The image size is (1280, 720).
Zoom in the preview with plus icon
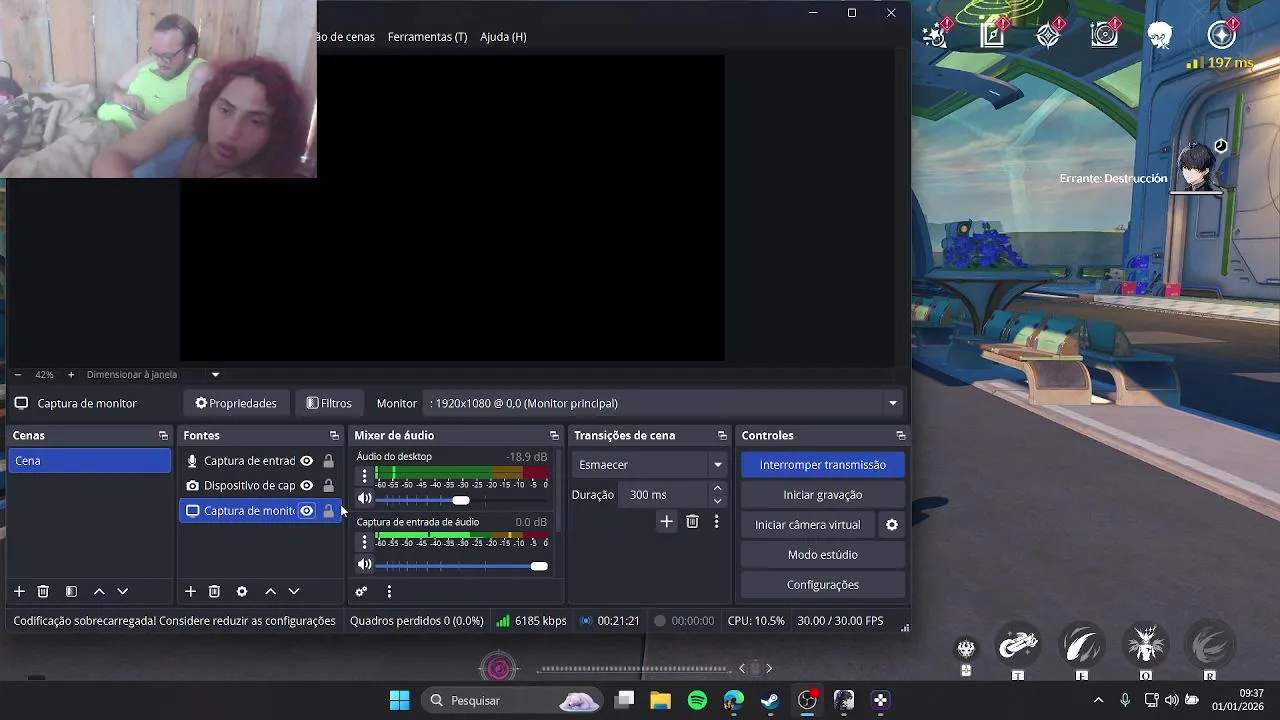71,375
